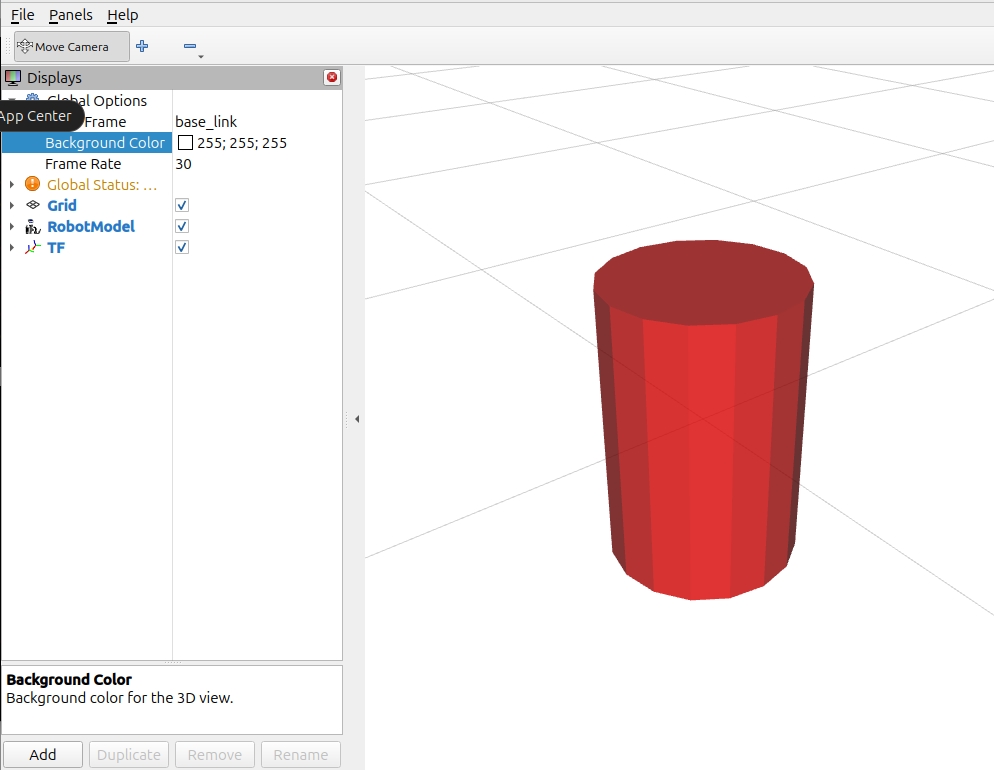This screenshot has width=994, height=770.
Task: Click the white Background Color swatch
Action: [185, 143]
